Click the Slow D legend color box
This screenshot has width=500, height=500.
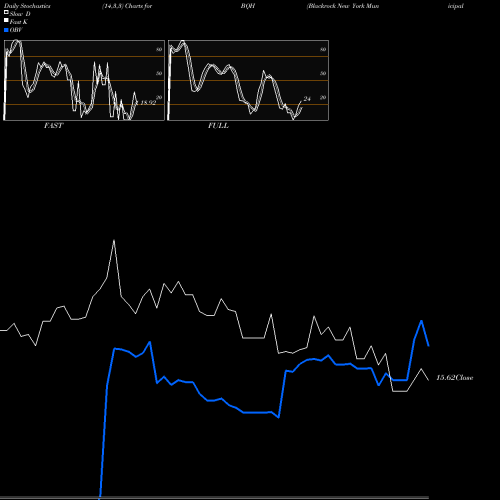click(6, 12)
